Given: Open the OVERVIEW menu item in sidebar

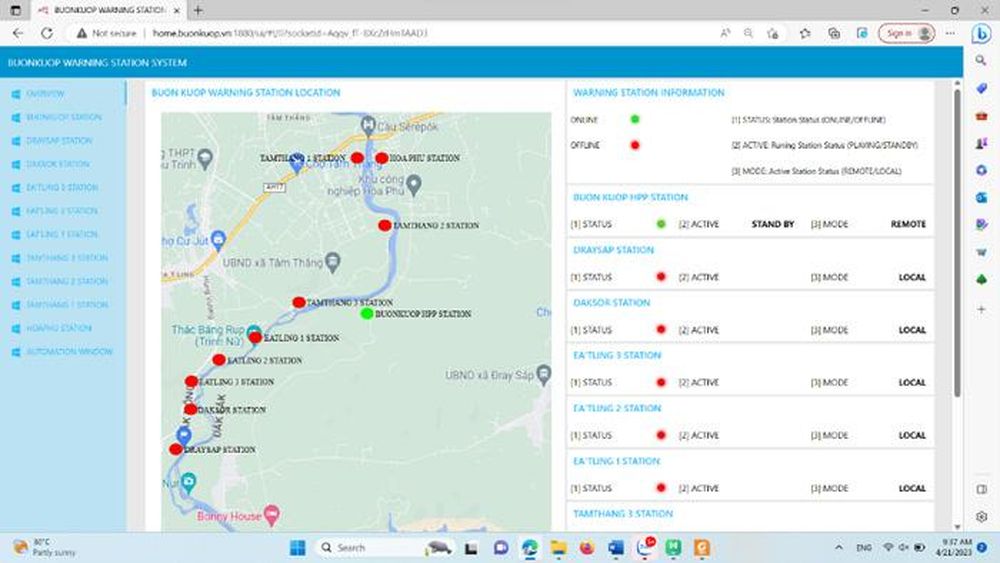Looking at the screenshot, I should coord(45,94).
